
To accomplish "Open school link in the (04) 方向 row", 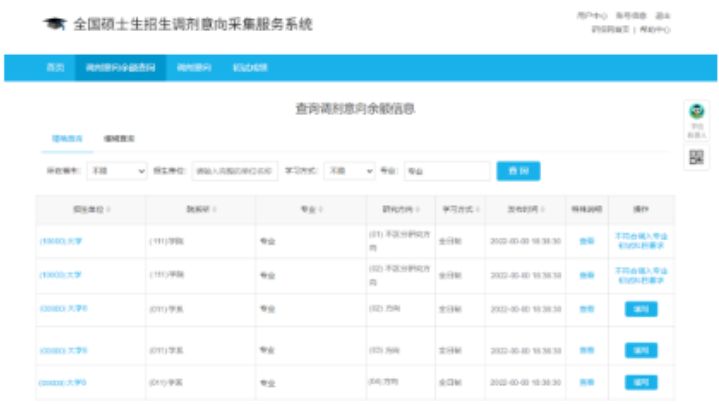I will click(62, 382).
